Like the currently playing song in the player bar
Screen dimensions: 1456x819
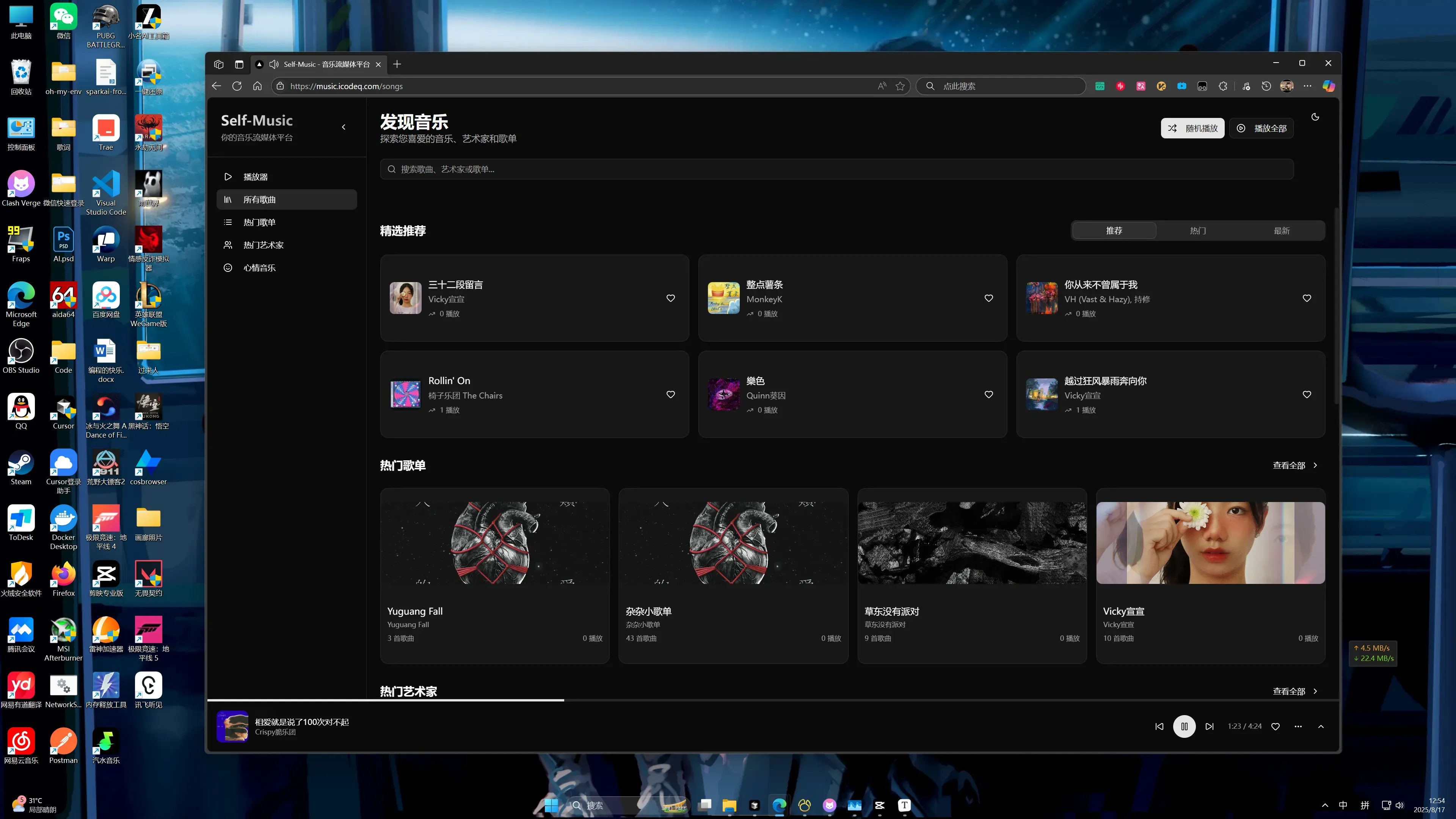[1275, 726]
